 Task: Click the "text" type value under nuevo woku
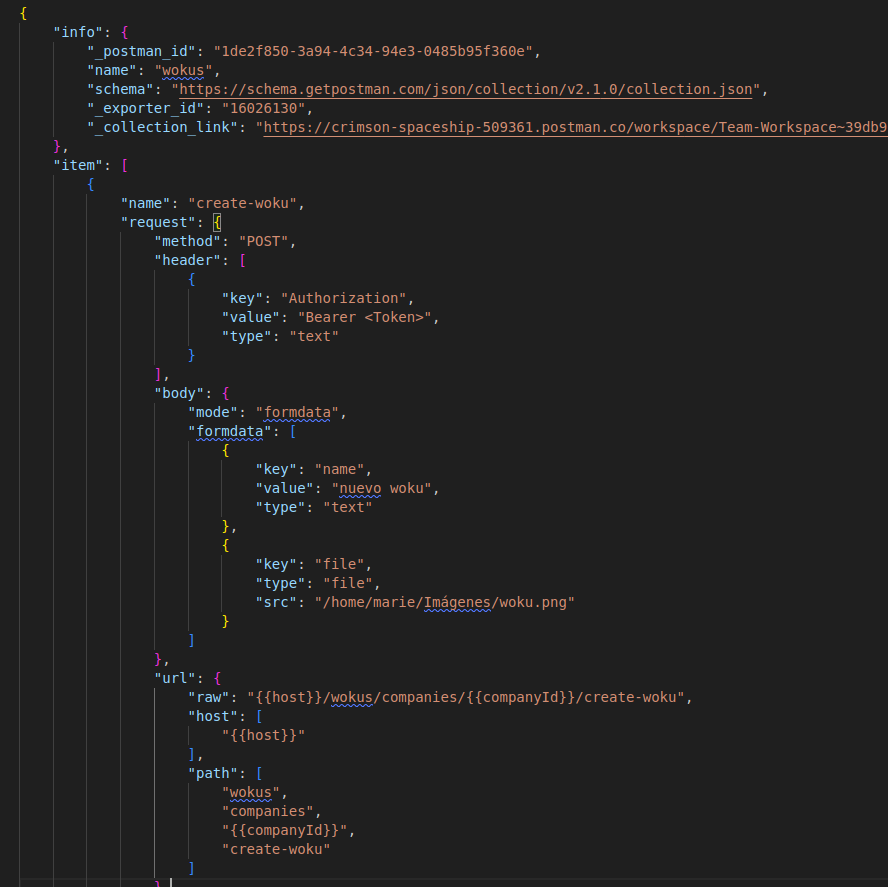348,508
